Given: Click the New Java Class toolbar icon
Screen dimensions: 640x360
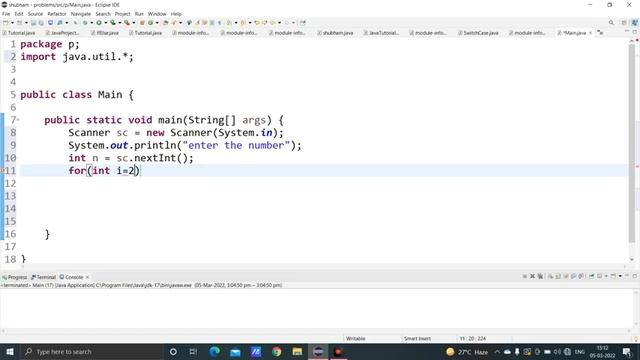Looking at the screenshot, I should [x=150, y=23].
